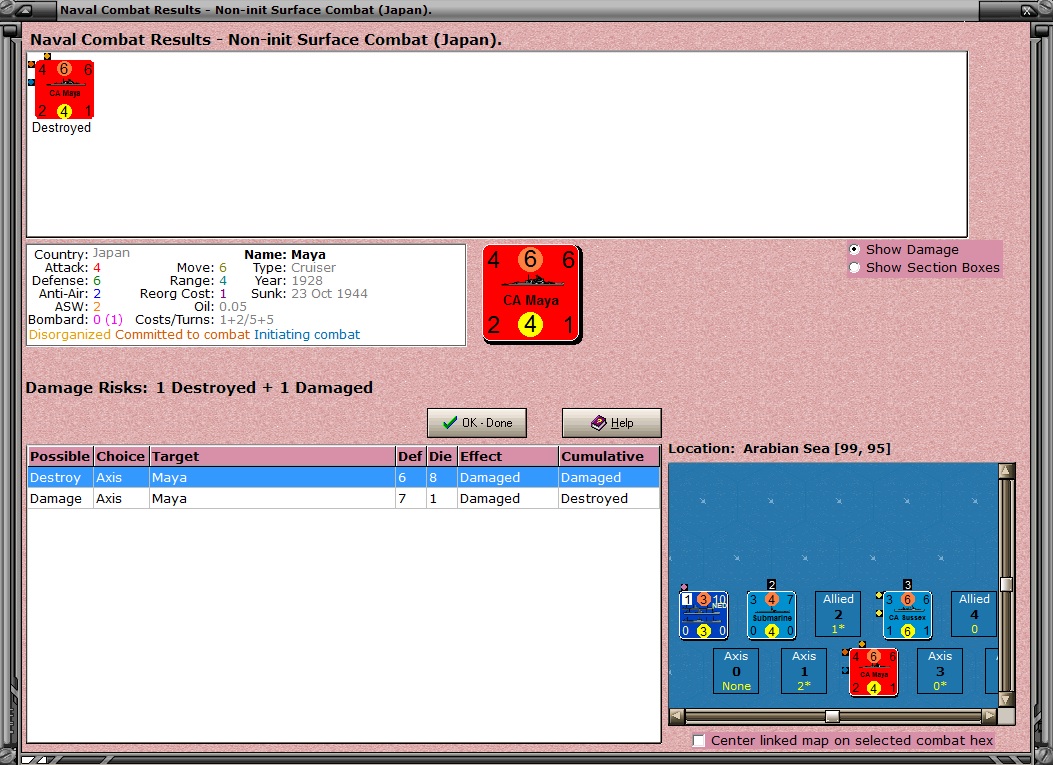Select the Damage row for Maya
Screen dimensions: 1053x765
tap(343, 498)
